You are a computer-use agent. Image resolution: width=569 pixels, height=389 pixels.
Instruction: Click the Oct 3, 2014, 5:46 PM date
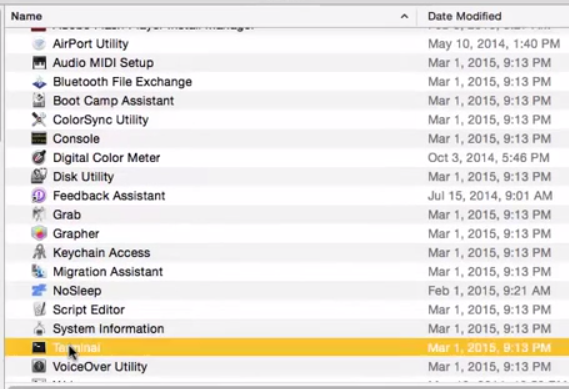(488, 158)
